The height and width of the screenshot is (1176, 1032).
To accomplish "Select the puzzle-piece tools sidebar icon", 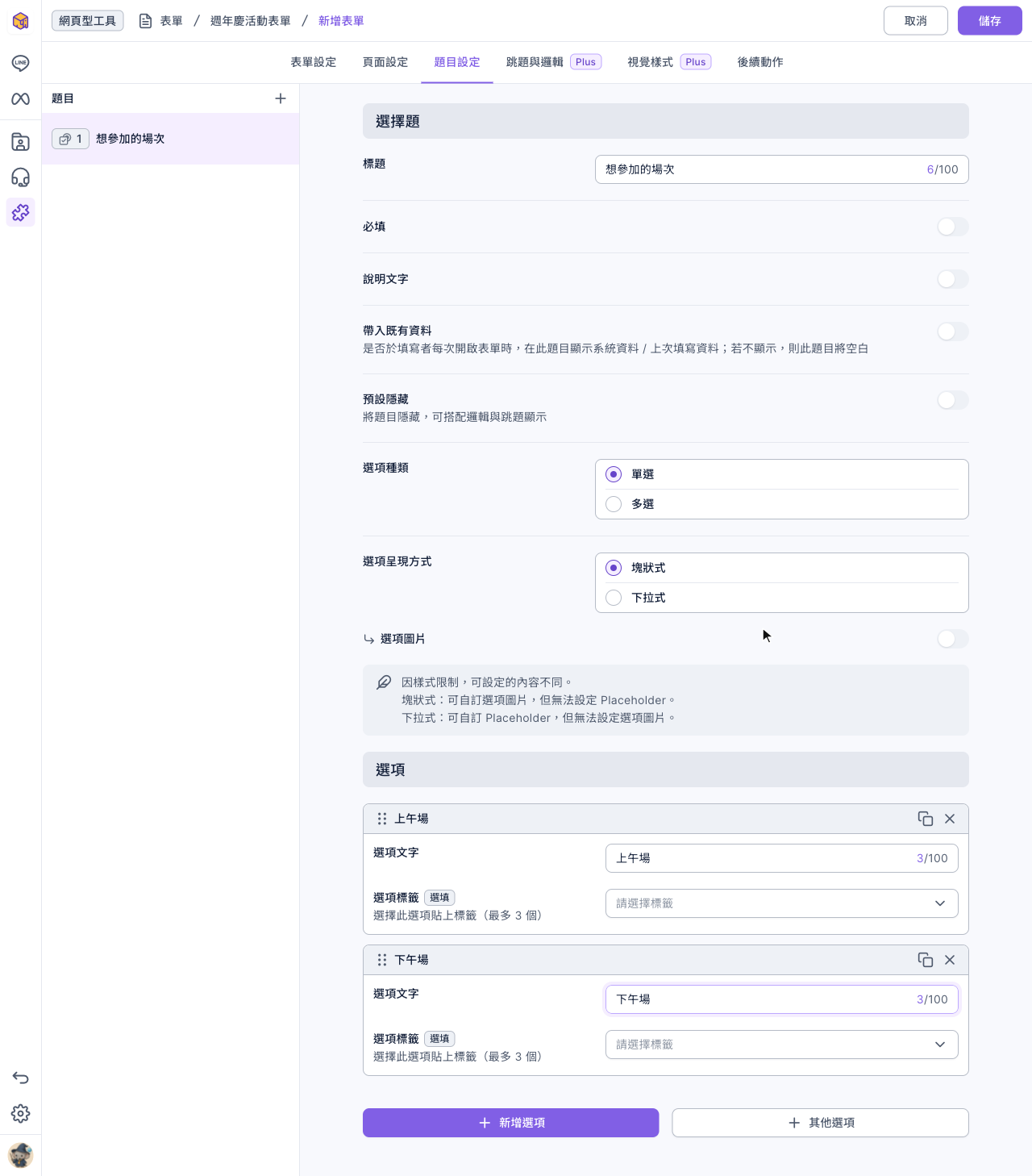I will tap(20, 212).
